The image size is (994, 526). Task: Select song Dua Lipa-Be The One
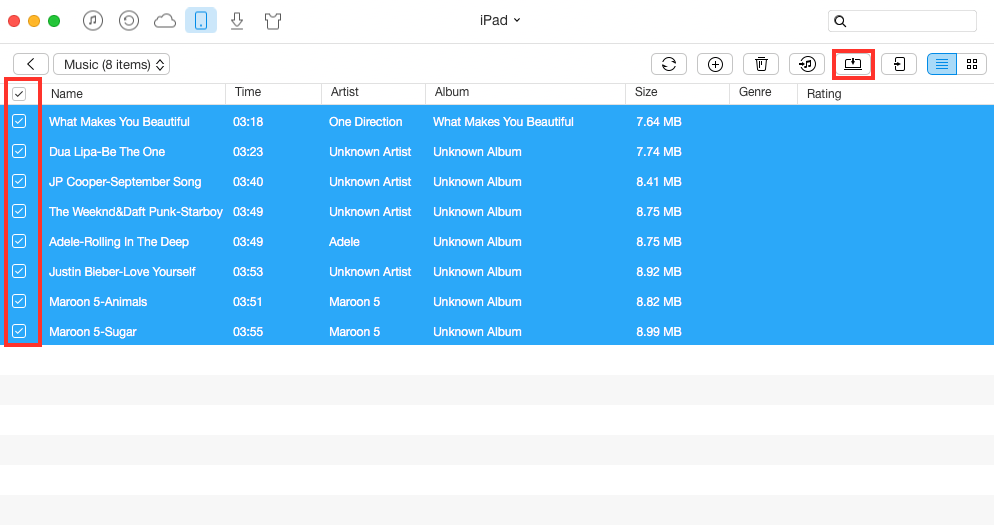click(x=107, y=151)
